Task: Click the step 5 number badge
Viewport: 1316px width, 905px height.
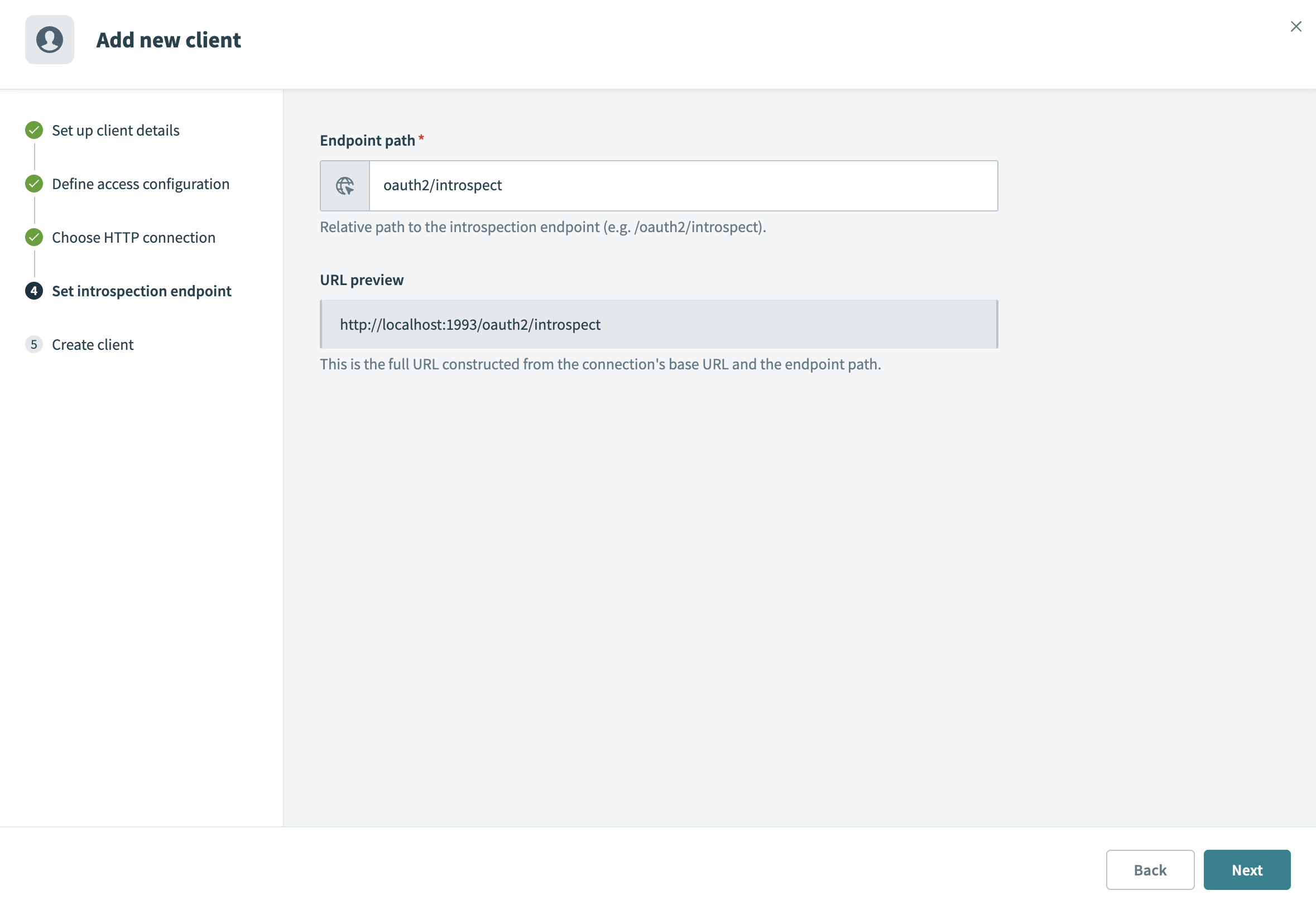Action: click(34, 344)
